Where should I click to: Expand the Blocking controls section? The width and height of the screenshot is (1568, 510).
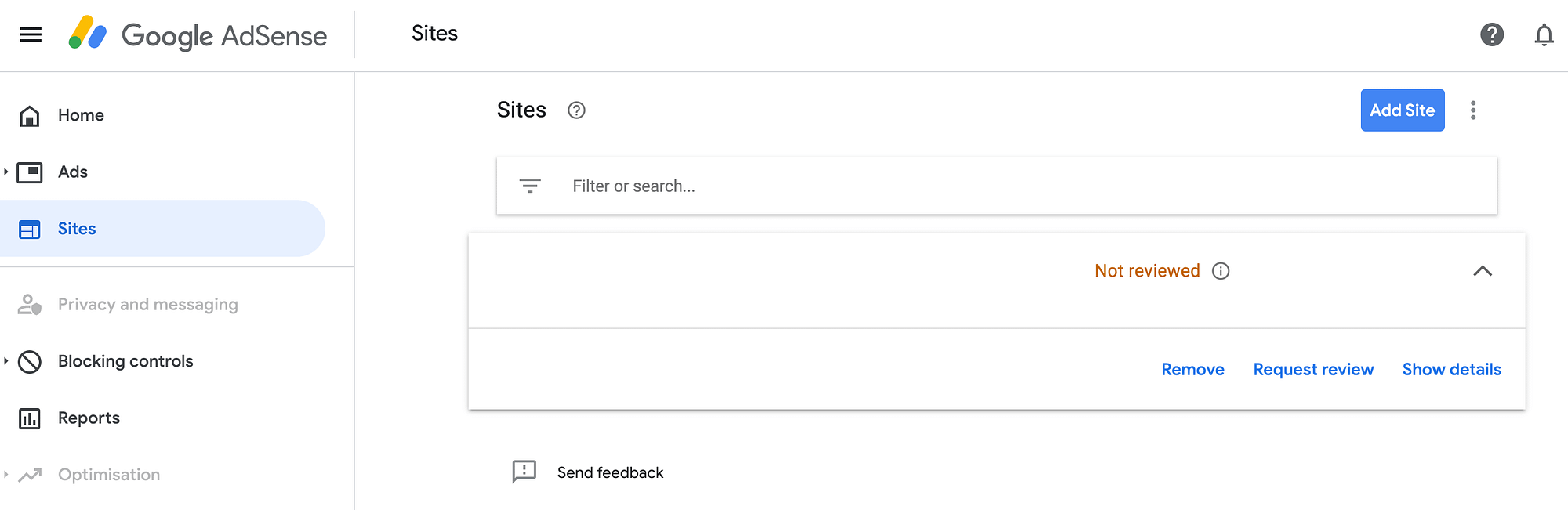[6, 361]
